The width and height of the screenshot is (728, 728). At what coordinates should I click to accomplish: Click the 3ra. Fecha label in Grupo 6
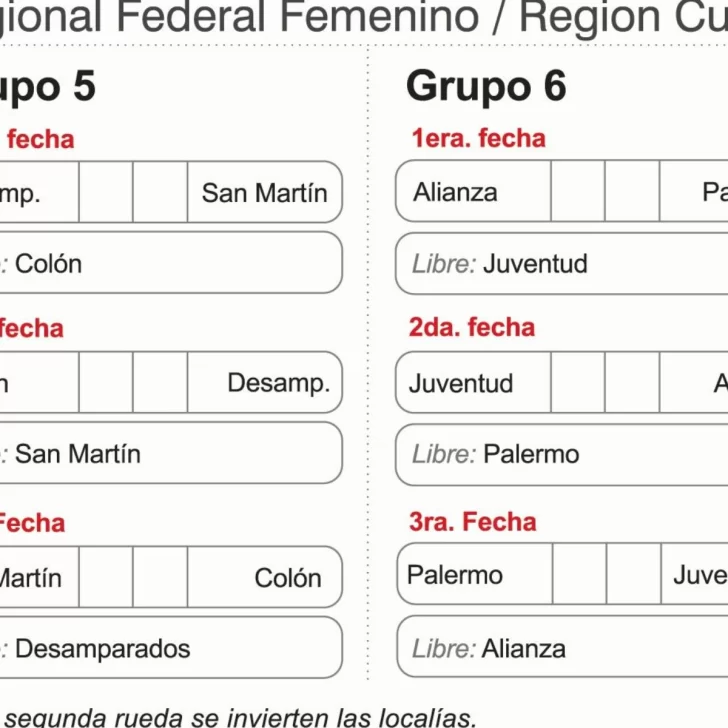(473, 521)
